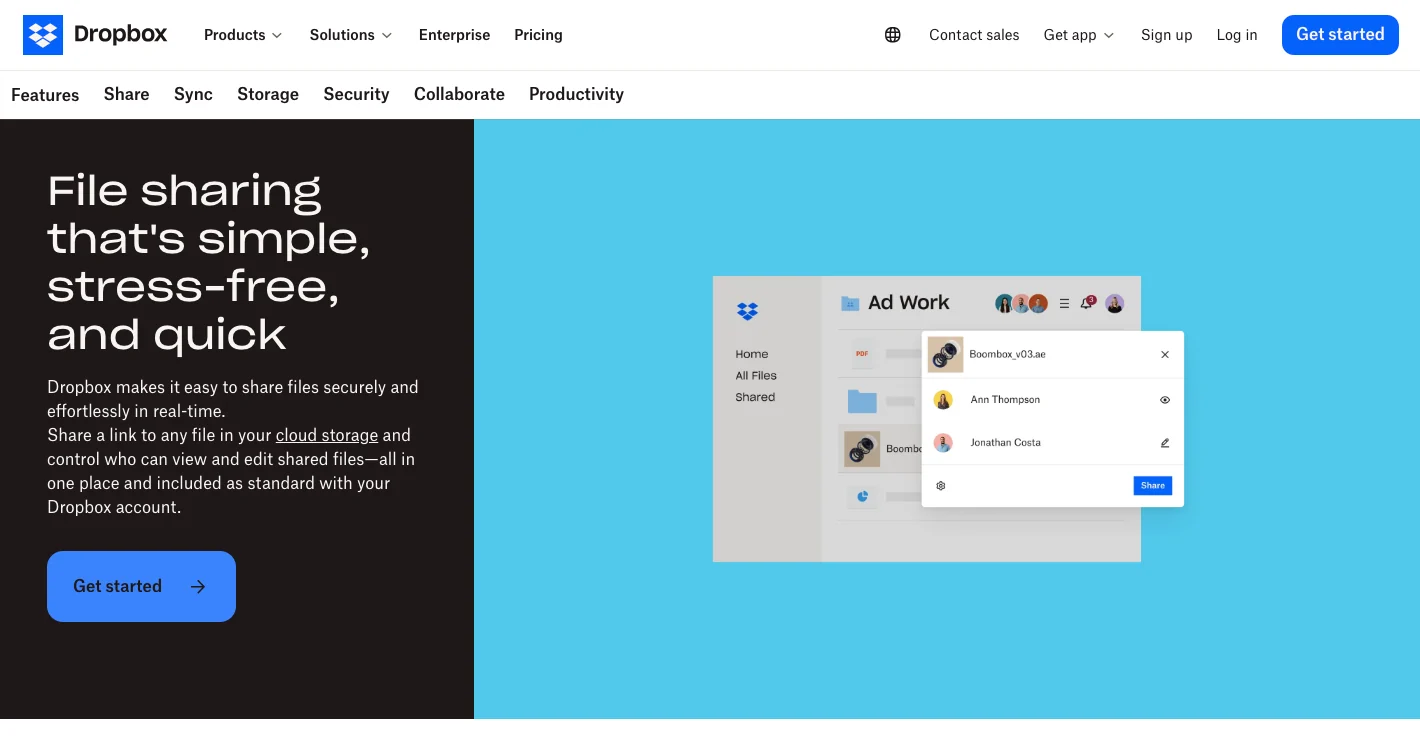Follow the cloud storage link in the paragraph
Screen dimensions: 1420x736
[327, 435]
